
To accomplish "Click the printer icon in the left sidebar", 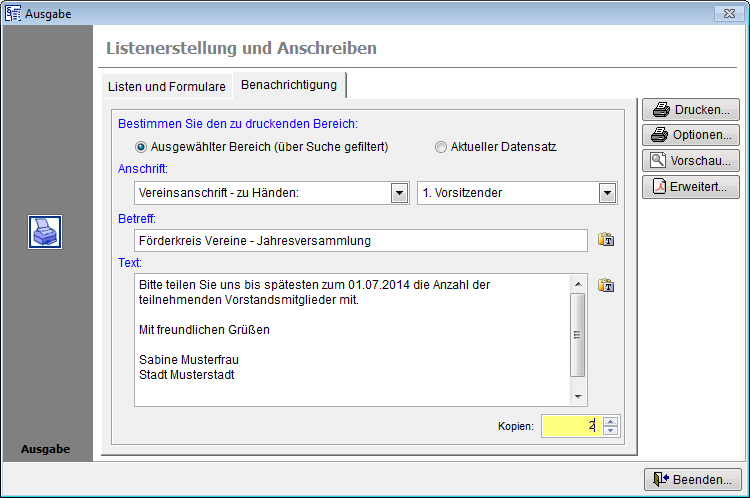I will coord(46,232).
